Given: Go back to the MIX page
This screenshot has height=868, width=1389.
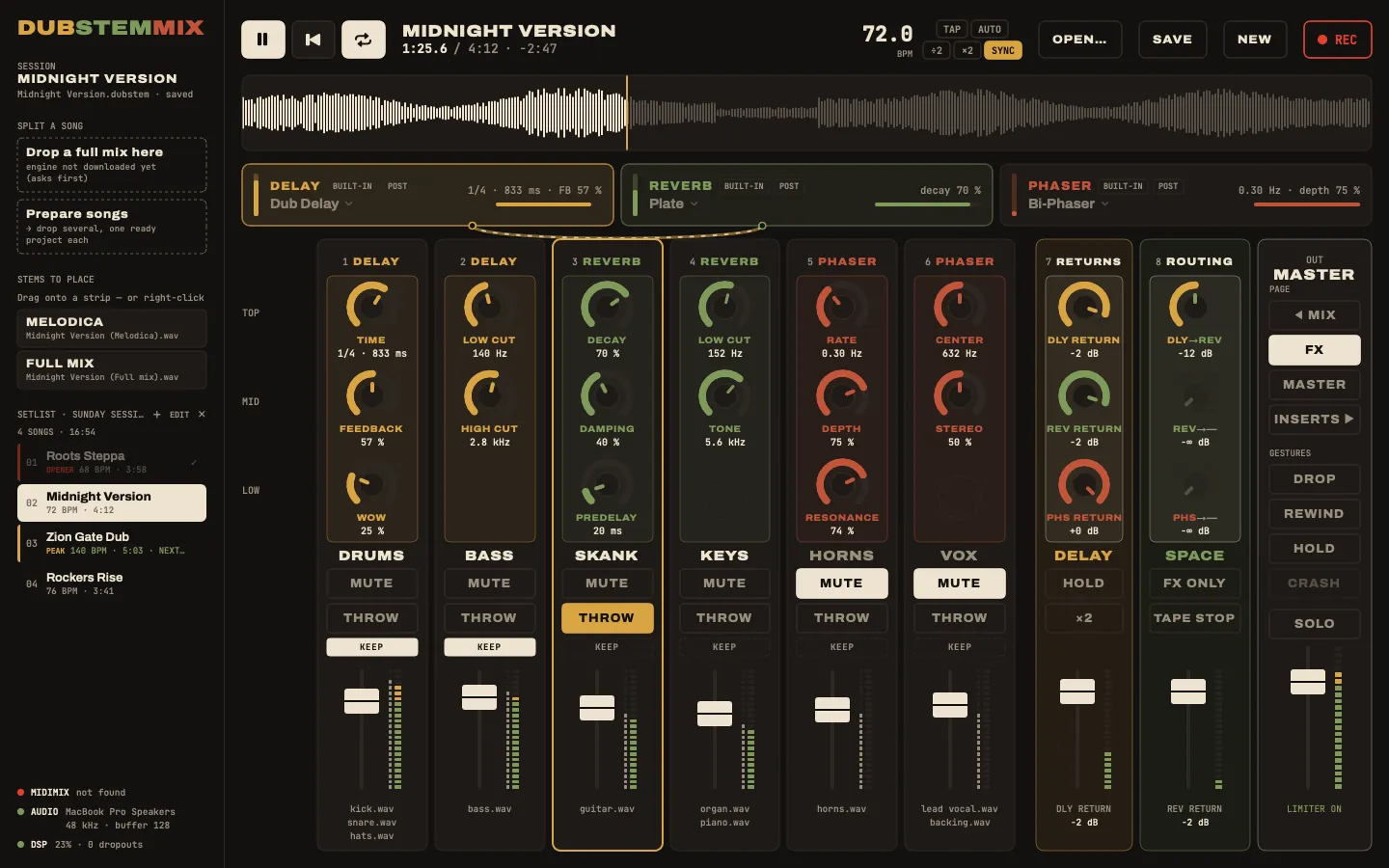Looking at the screenshot, I should click(1315, 315).
